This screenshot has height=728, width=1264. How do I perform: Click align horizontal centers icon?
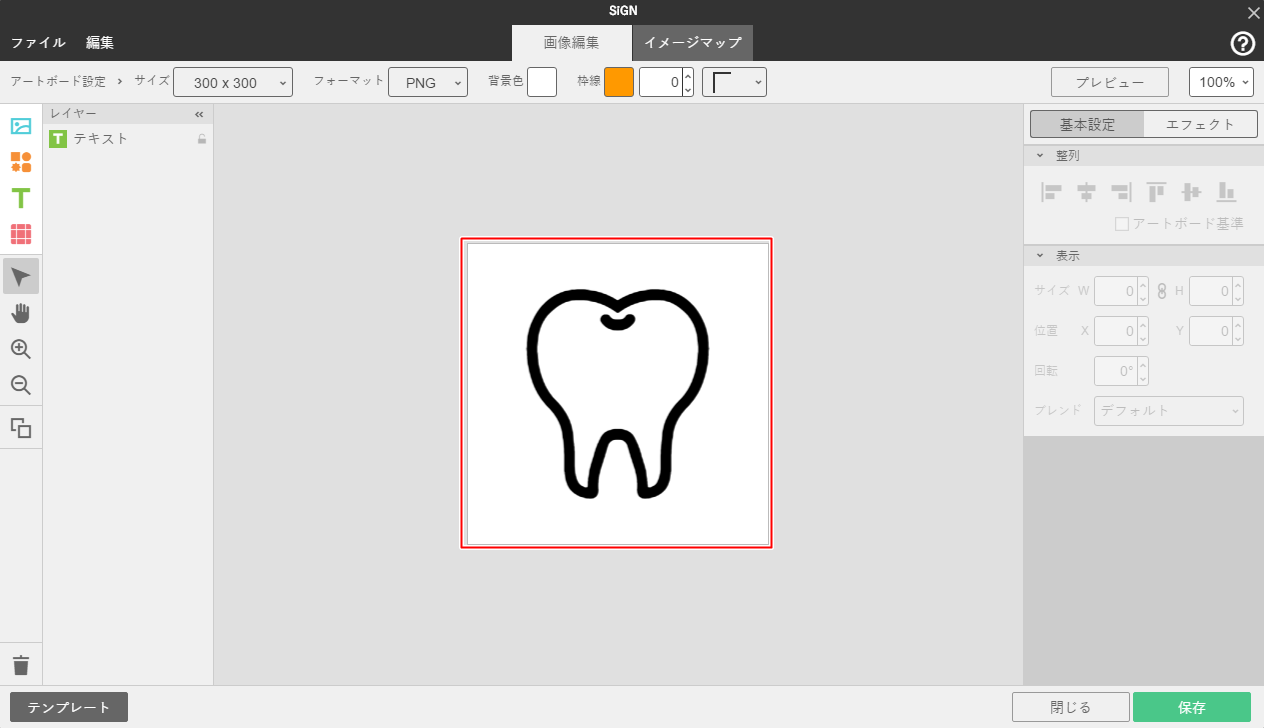click(1086, 192)
